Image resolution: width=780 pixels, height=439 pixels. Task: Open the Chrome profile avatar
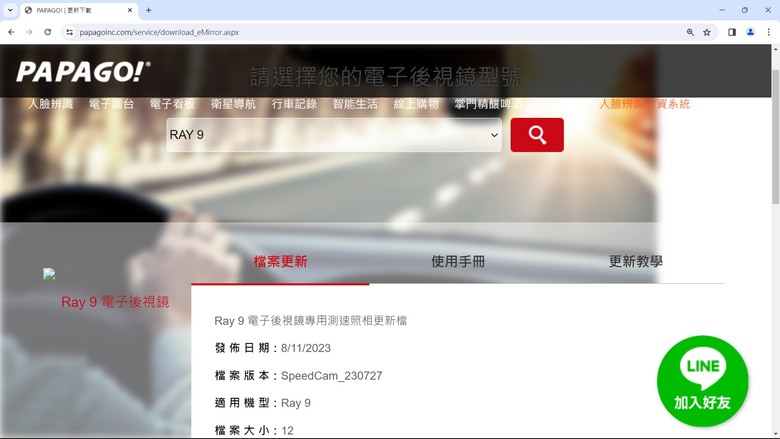tap(750, 32)
